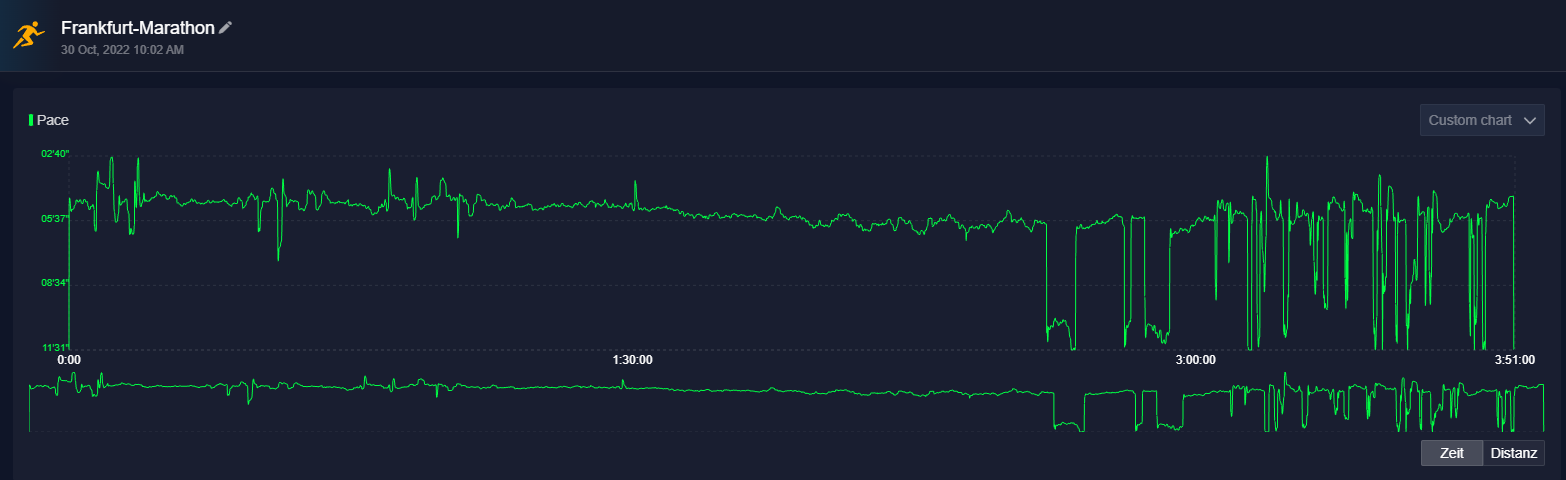Click the 05'37" pace axis label
Screen dimensions: 1566x480
coord(55,219)
